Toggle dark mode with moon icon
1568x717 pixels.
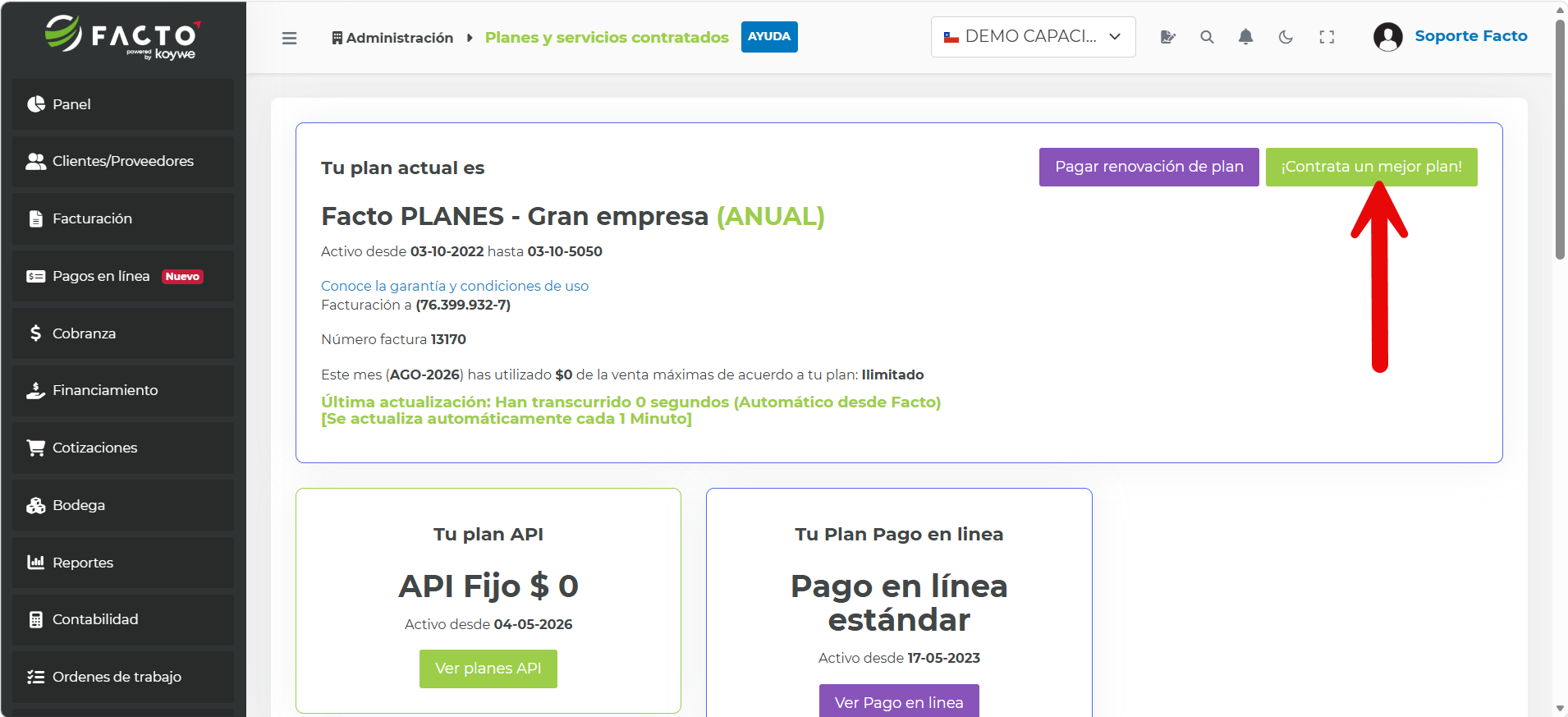pos(1286,37)
